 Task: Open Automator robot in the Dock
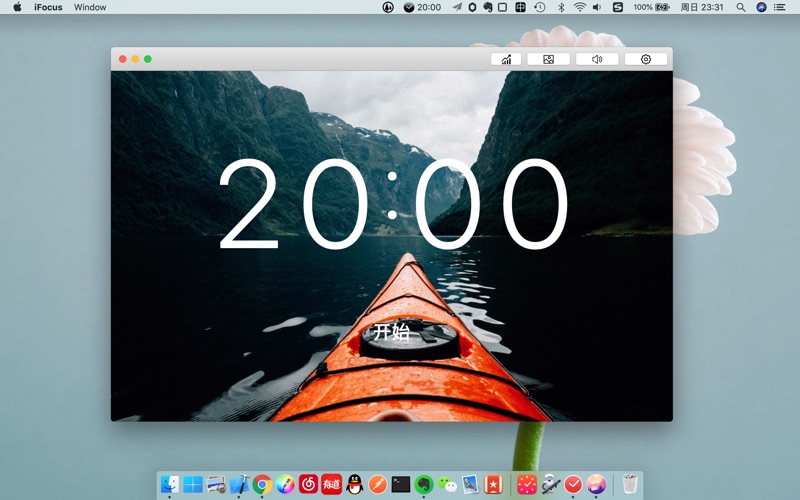point(550,484)
